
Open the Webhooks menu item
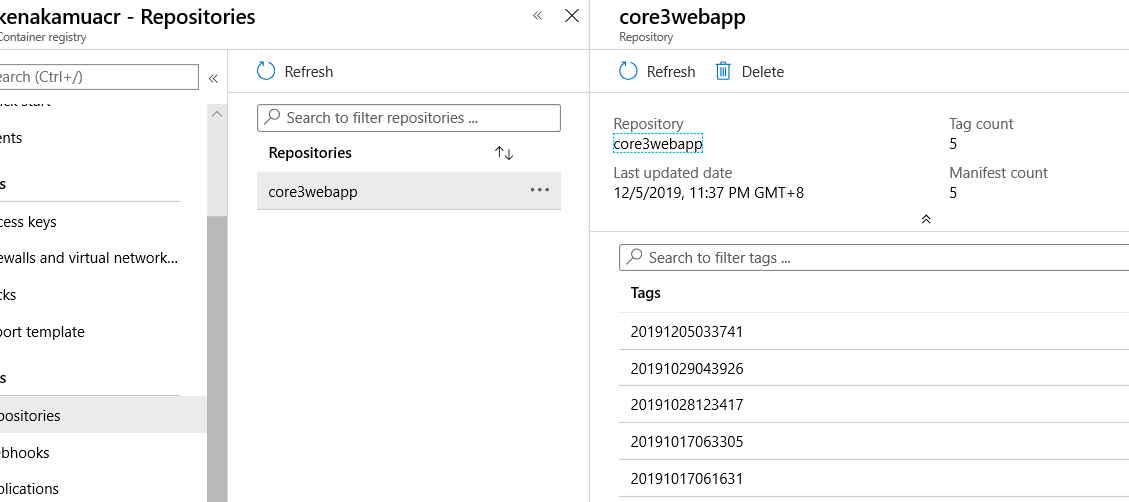pos(30,453)
